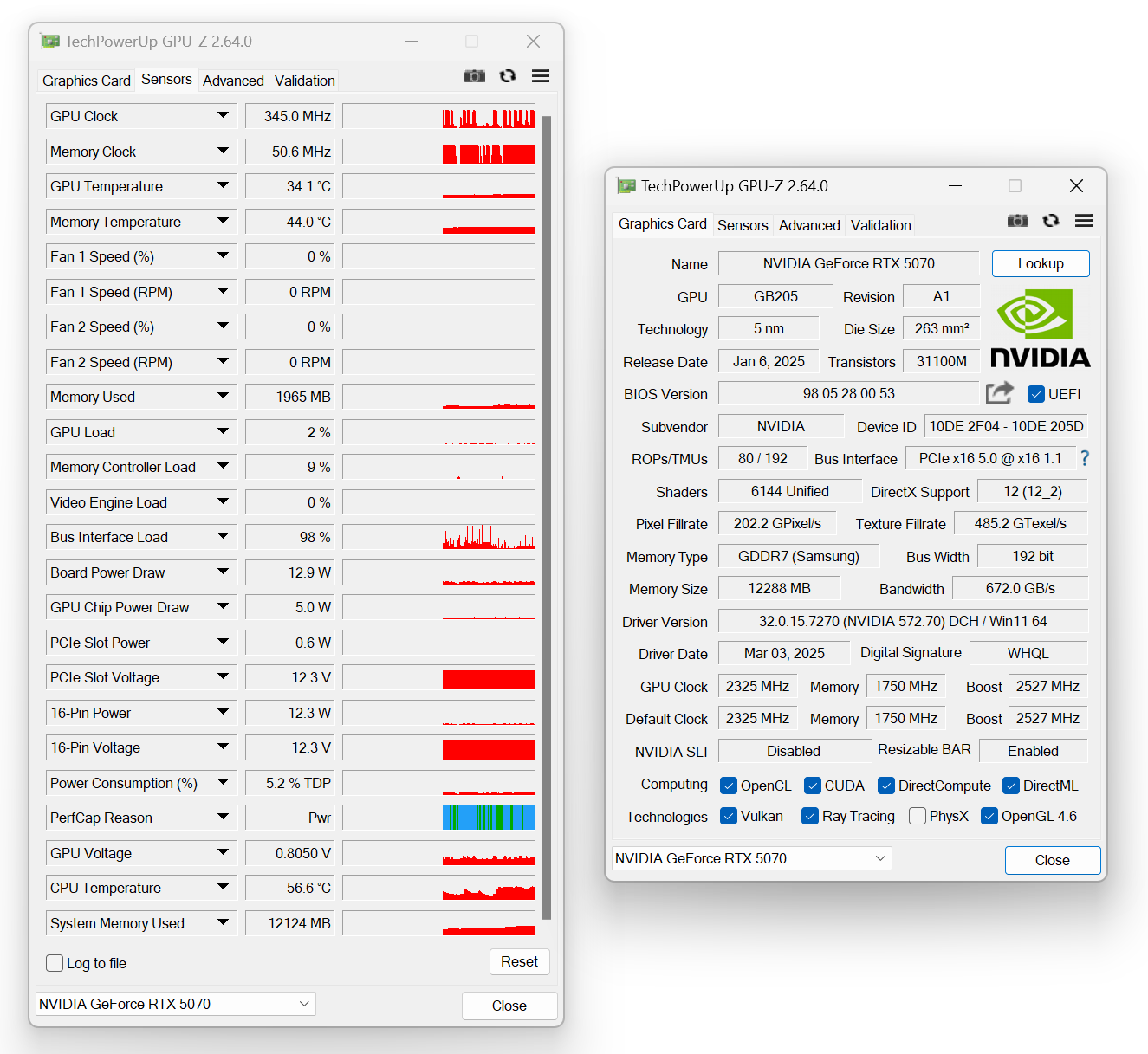1148x1054 pixels.
Task: Click the screenshot camera icon in Sensors window
Action: tap(475, 76)
